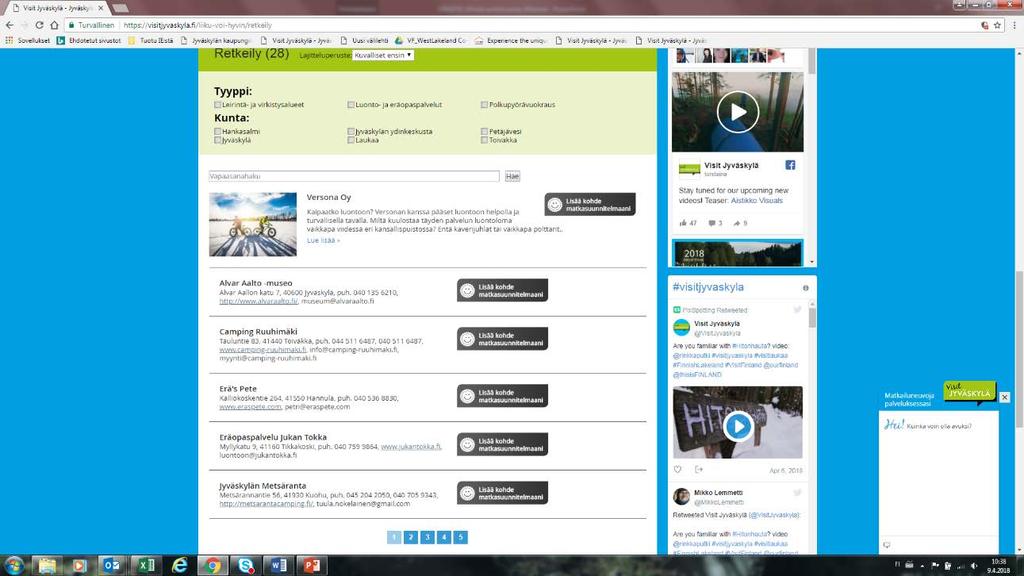Focus the Vapaasanahaku search field
This screenshot has width=1024, height=576.
click(x=354, y=176)
